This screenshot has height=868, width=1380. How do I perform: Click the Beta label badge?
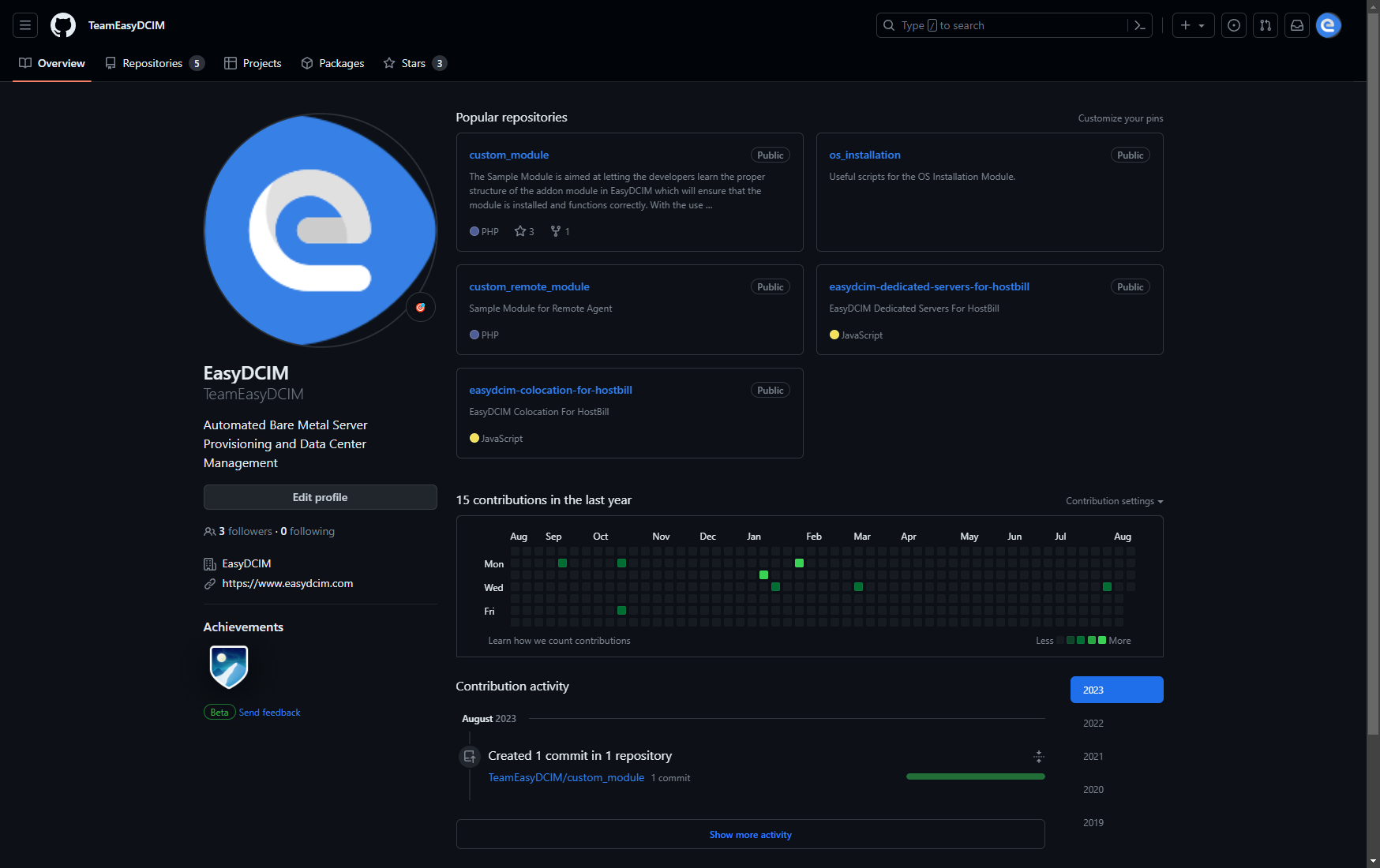point(219,713)
